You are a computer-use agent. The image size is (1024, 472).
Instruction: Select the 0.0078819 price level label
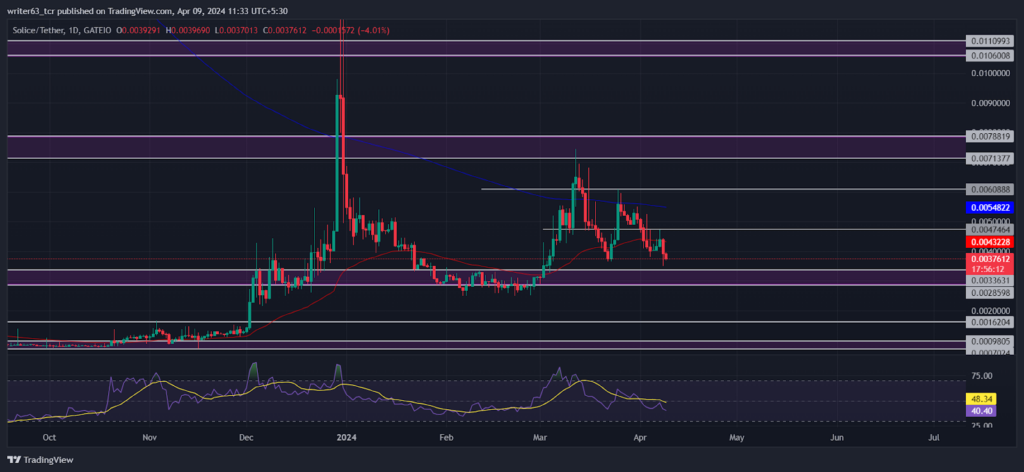(x=990, y=136)
